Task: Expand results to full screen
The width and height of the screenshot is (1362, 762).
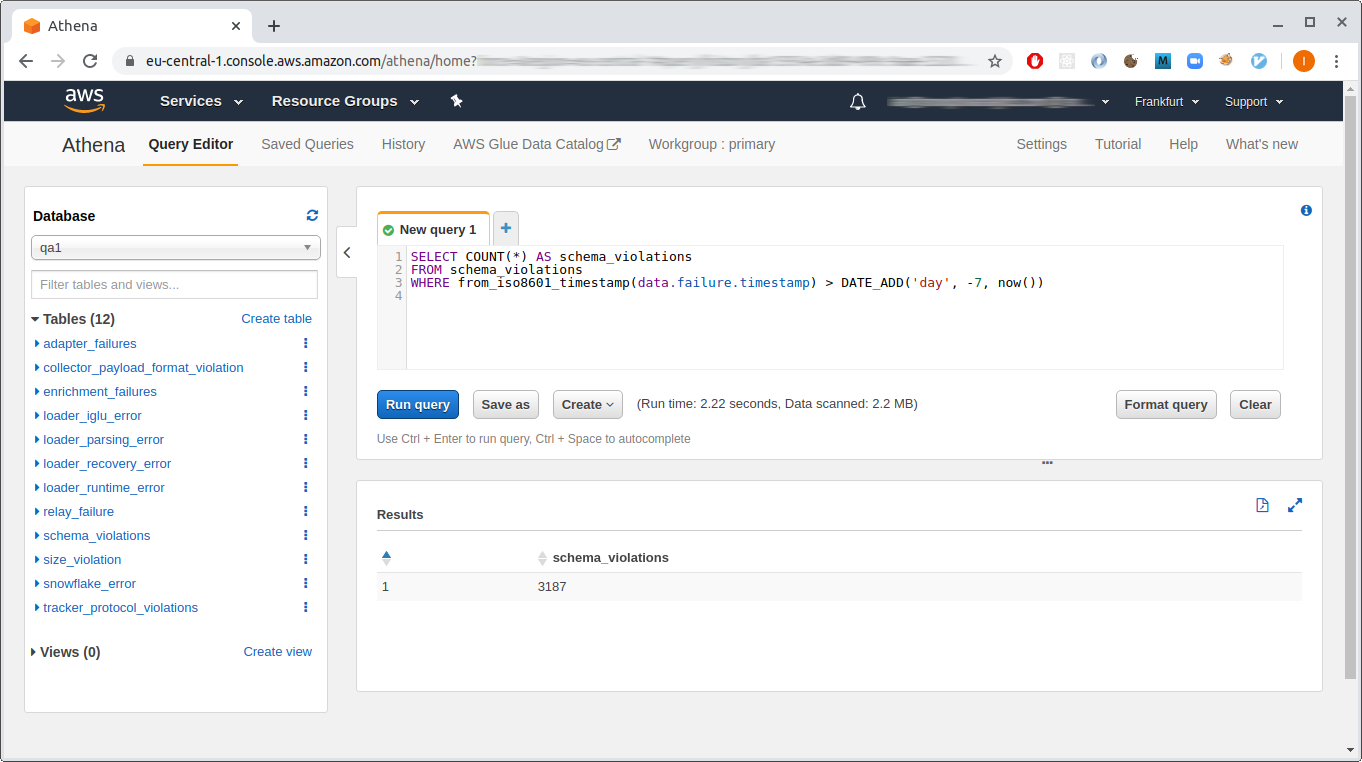Action: (x=1295, y=506)
